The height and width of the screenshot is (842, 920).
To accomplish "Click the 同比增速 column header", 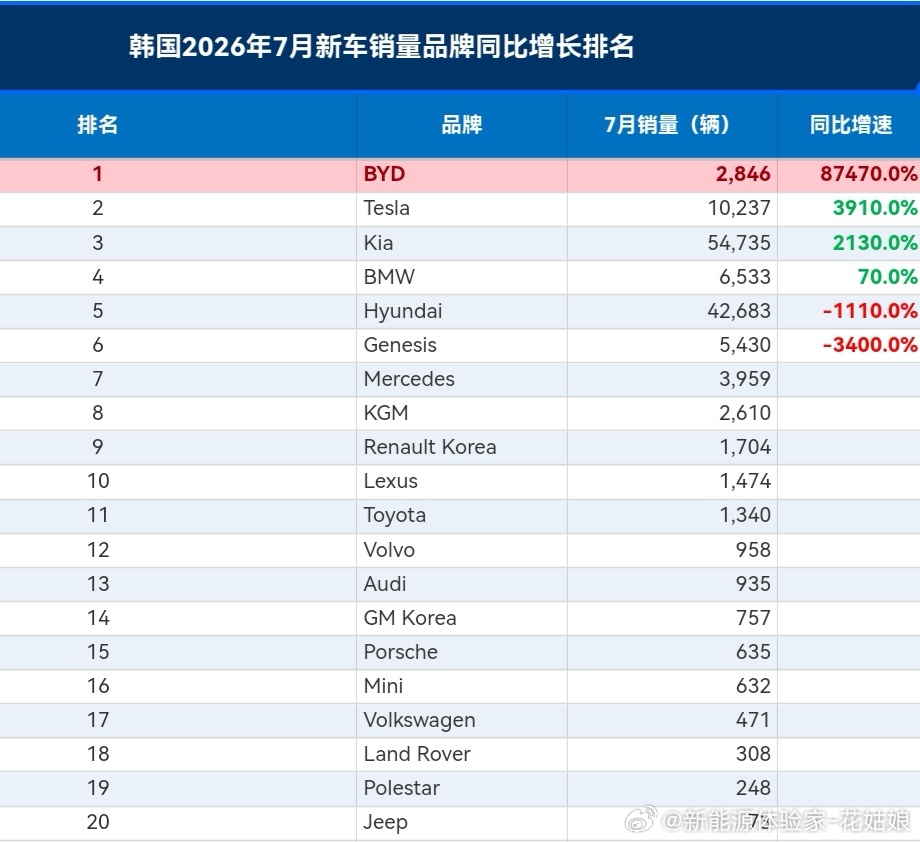I will pyautogui.click(x=851, y=125).
